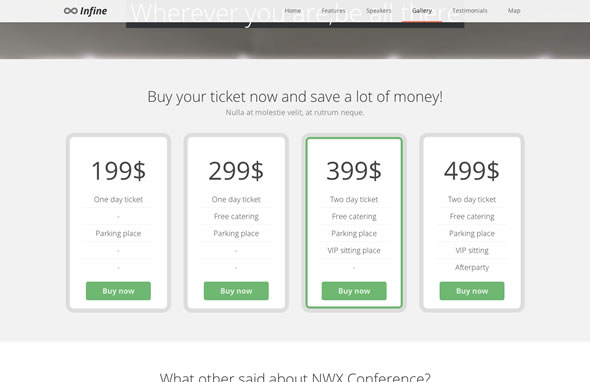The image size is (590, 382).
Task: Select the 299$ price heading
Action: (x=236, y=171)
